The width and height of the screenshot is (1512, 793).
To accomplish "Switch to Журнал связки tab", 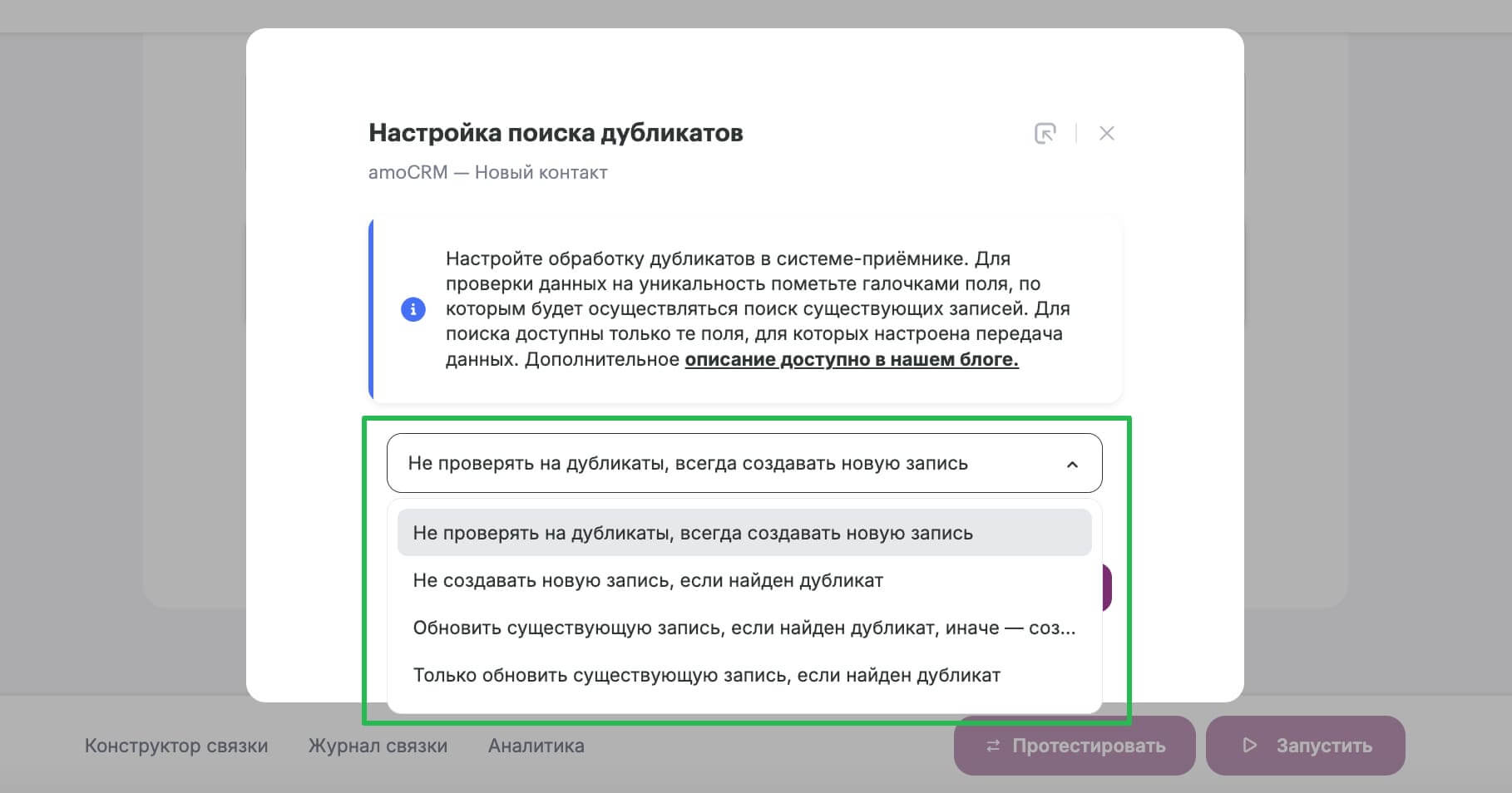I will [378, 746].
